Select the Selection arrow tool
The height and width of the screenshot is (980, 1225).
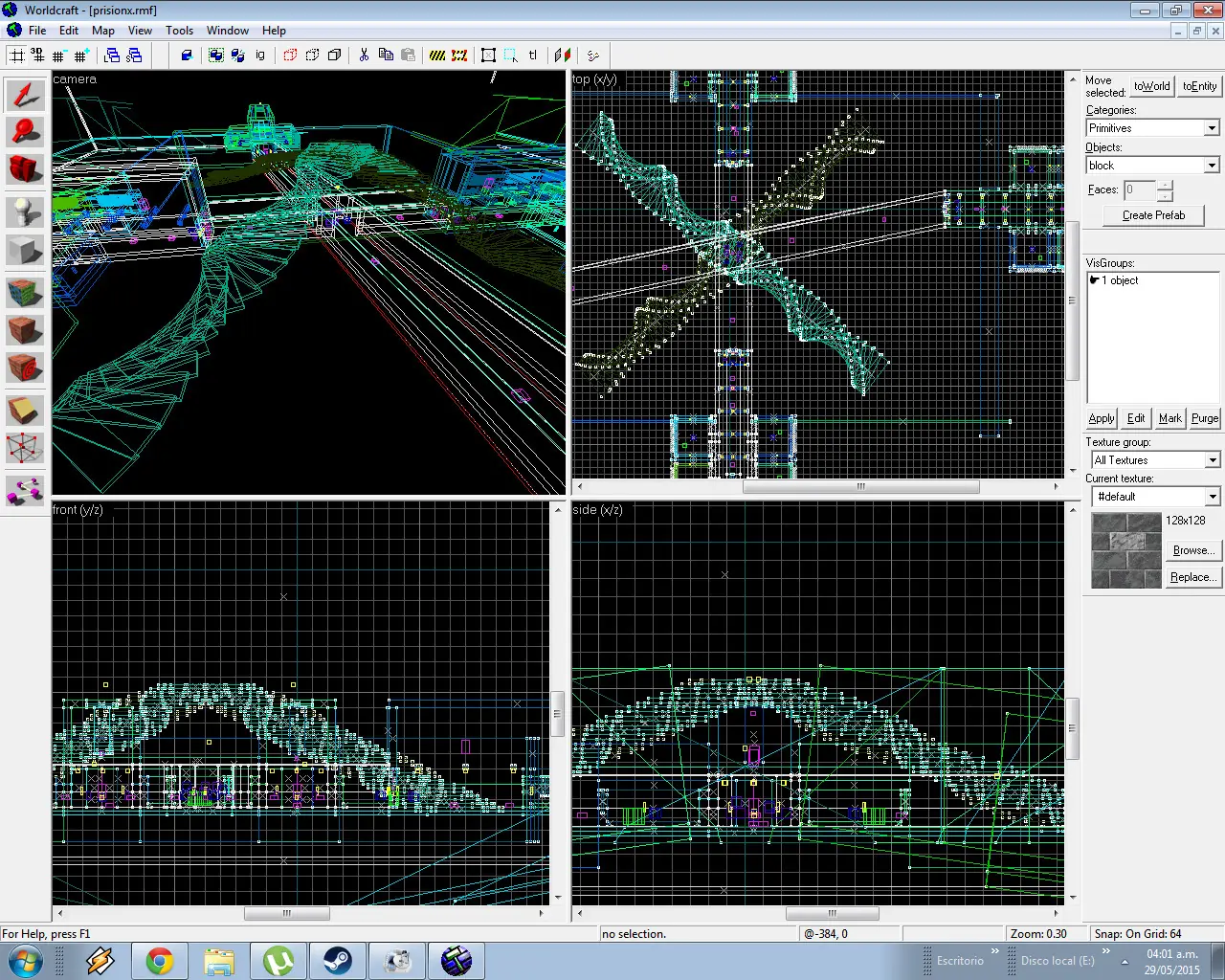(x=25, y=95)
